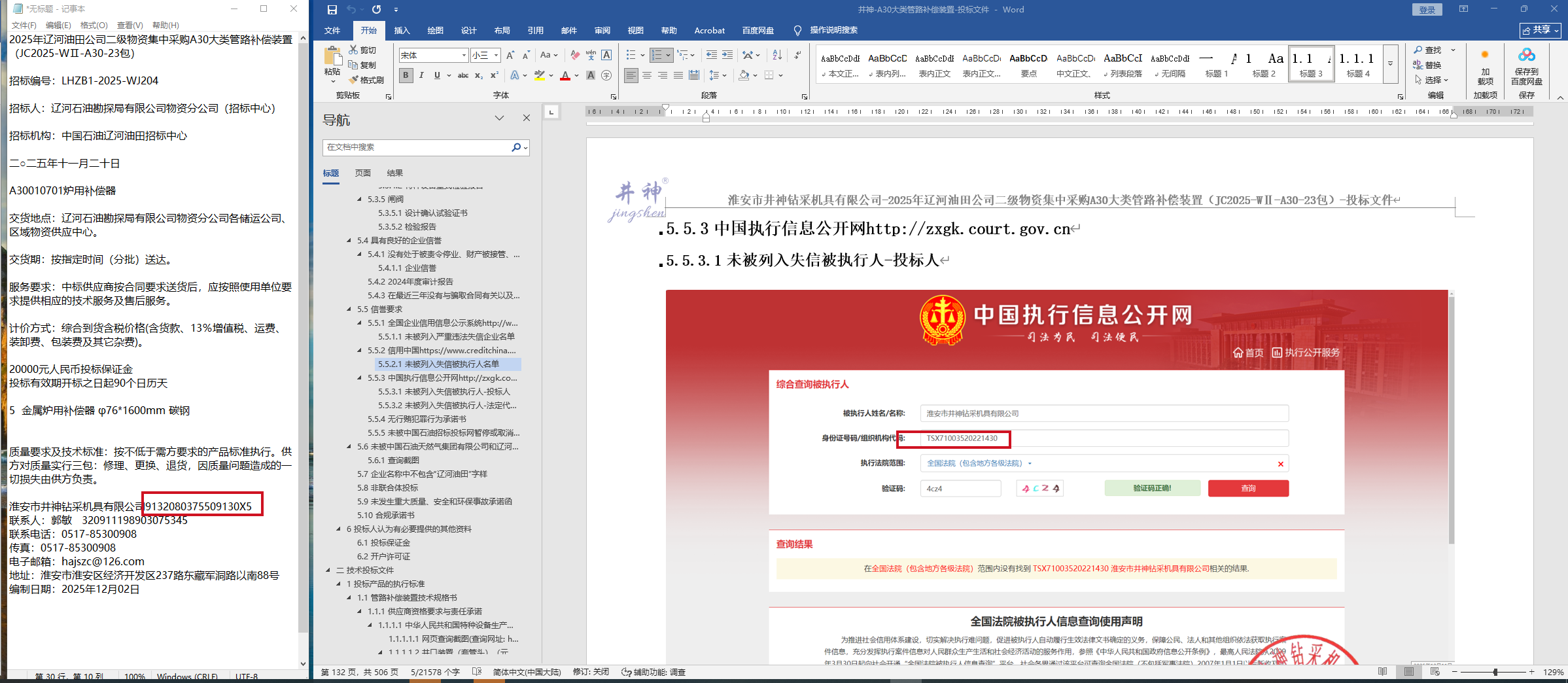
Task: Click the increase indent icon
Action: [727, 56]
